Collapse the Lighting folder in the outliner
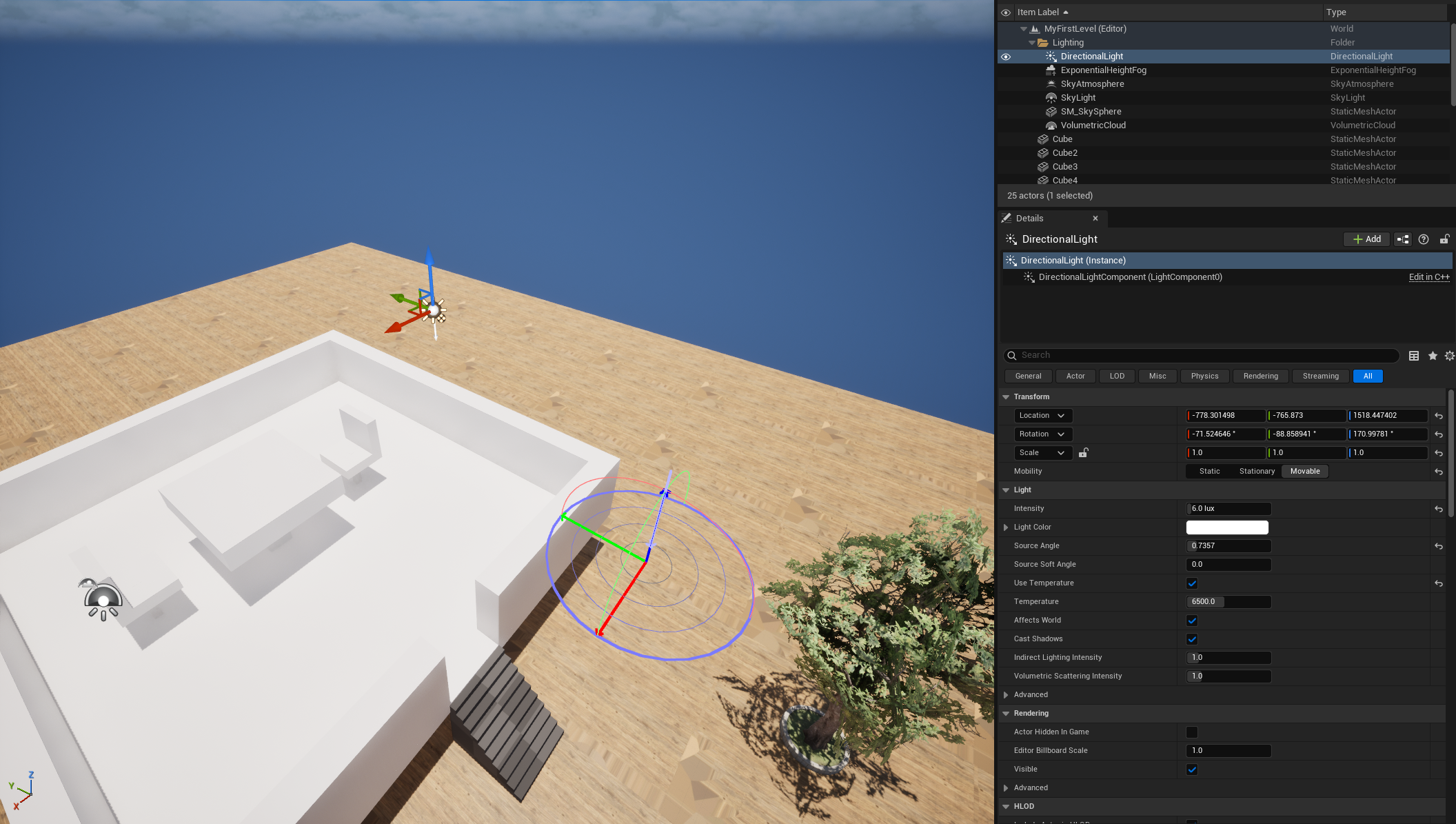The image size is (1456, 824). [1032, 43]
